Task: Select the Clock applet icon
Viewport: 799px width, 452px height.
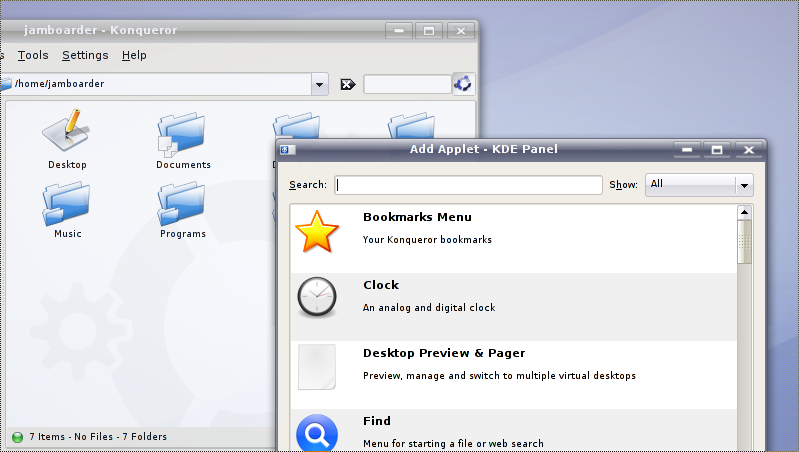Action: pos(317,297)
